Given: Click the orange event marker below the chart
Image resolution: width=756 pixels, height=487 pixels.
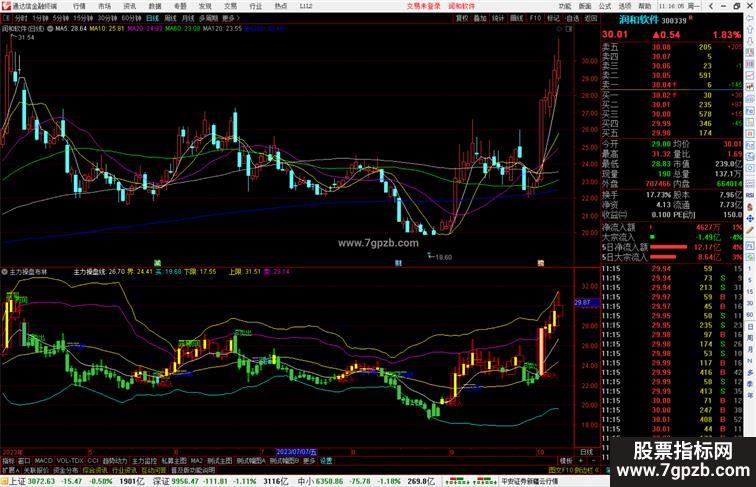Looking at the screenshot, I should pyautogui.click(x=541, y=263).
